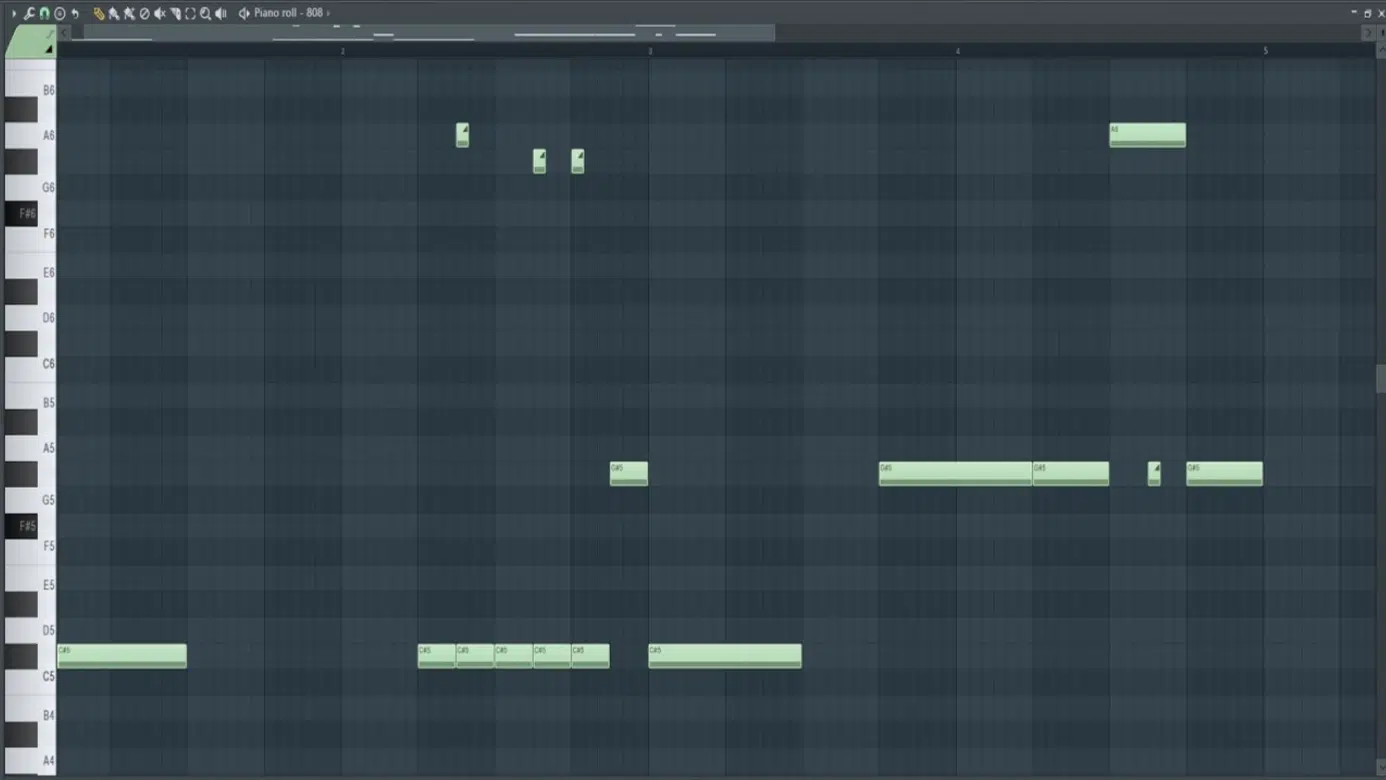The height and width of the screenshot is (780, 1386).
Task: Select the second short G#6 note
Action: [x=577, y=161]
